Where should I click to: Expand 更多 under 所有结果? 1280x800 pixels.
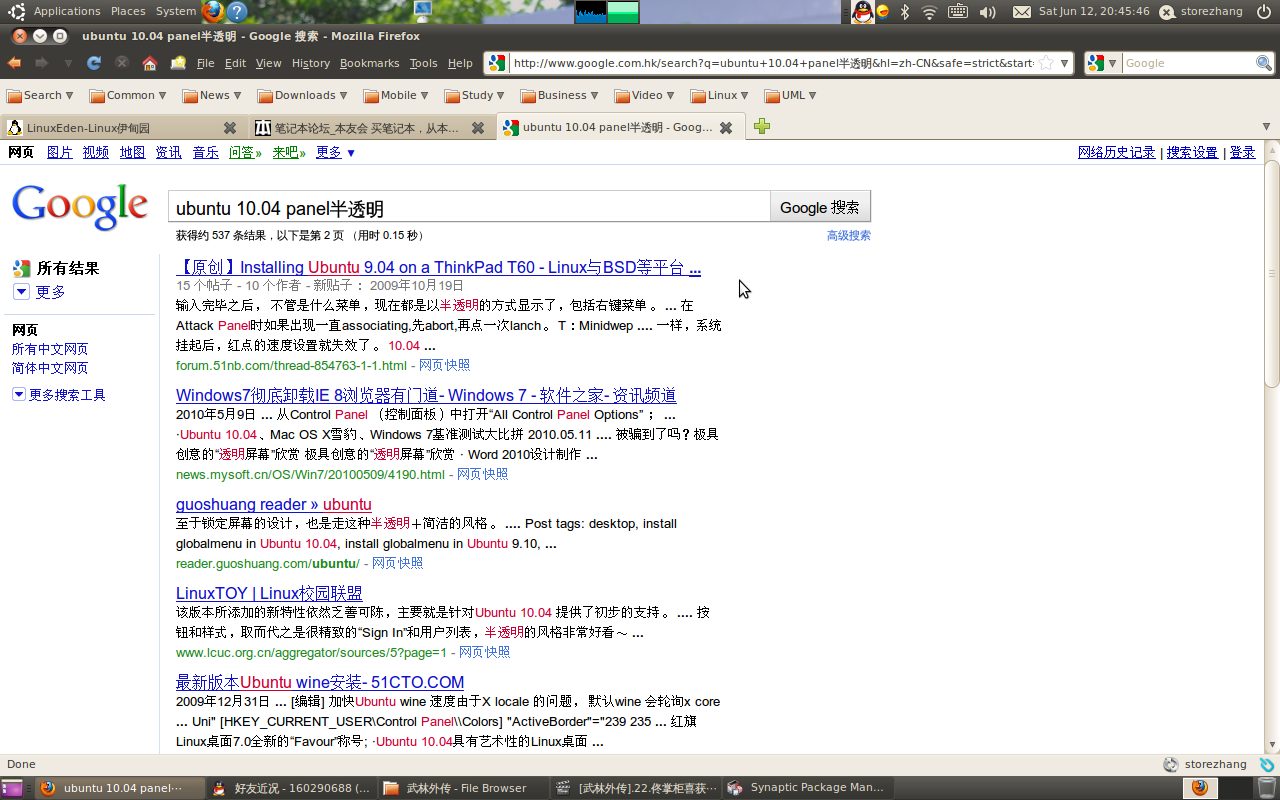[39, 292]
